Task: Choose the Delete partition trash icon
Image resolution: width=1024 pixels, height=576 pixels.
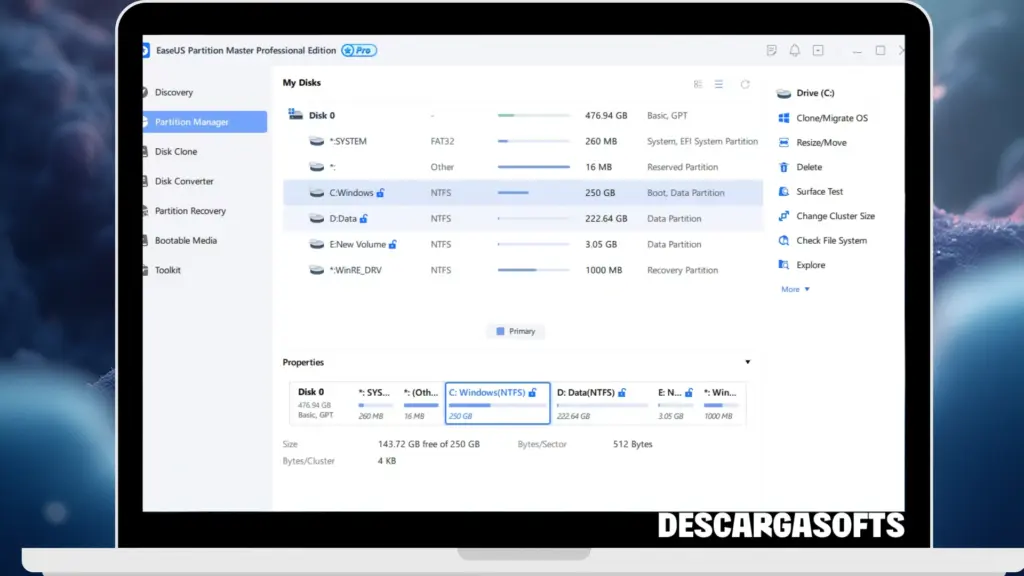Action: (x=785, y=167)
